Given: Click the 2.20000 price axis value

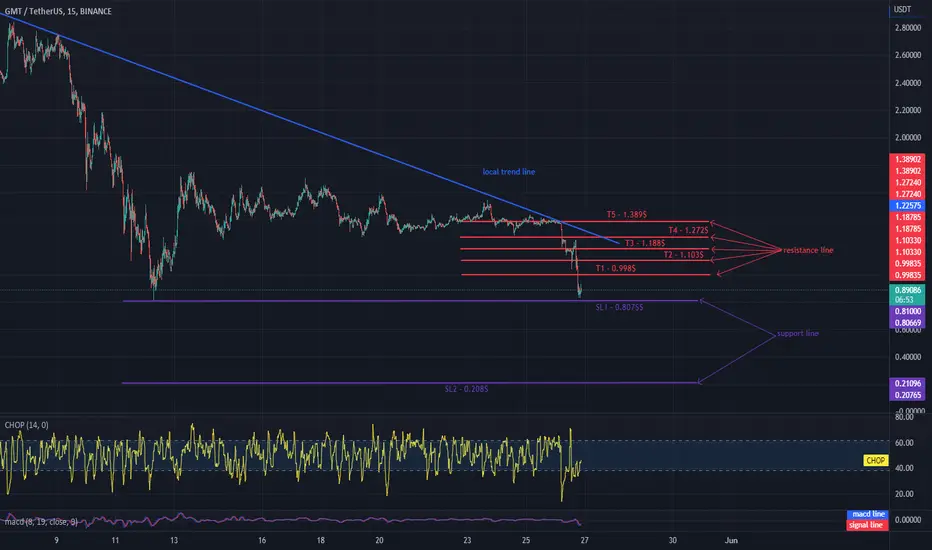Looking at the screenshot, I should (x=908, y=111).
